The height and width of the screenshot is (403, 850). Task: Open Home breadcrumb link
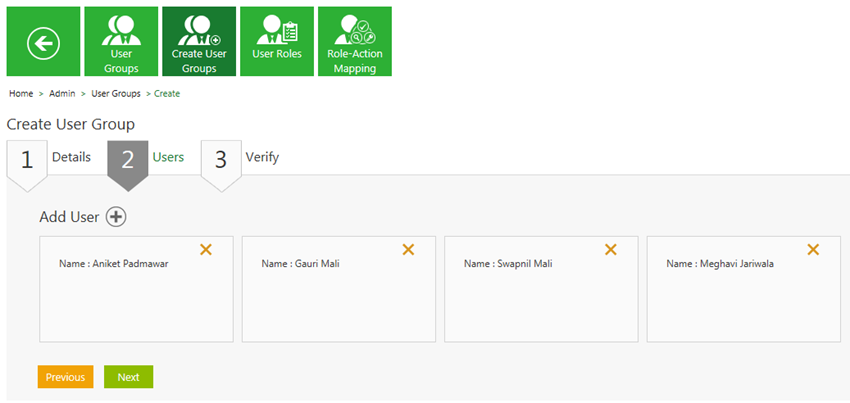click(x=21, y=94)
